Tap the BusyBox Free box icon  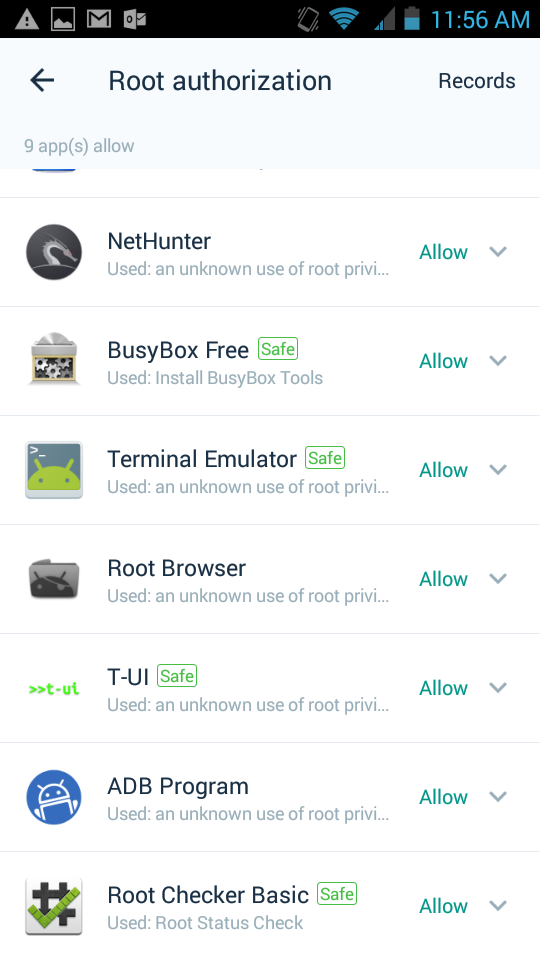(54, 359)
